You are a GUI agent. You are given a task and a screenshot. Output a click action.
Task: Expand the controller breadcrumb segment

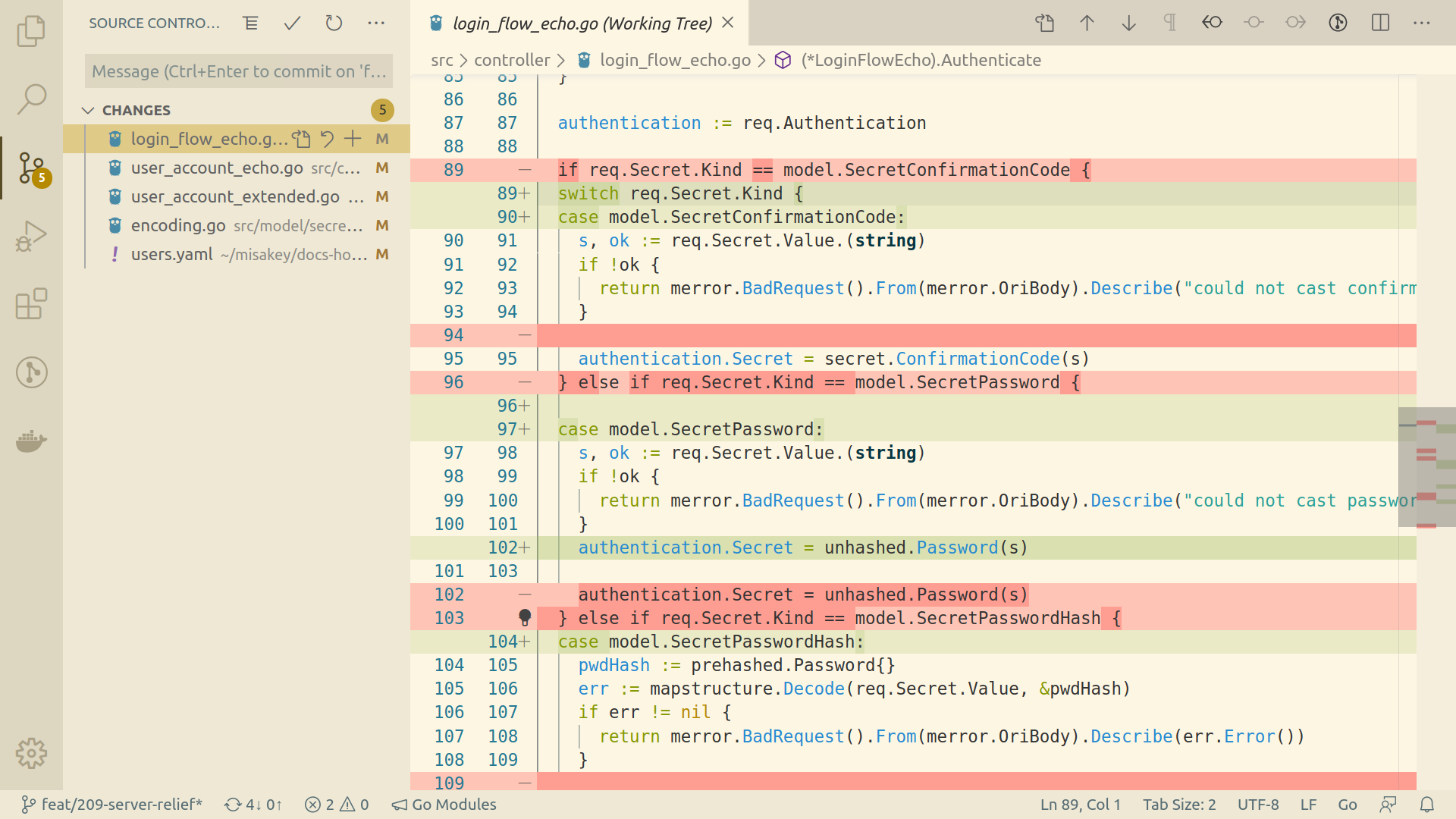click(512, 60)
